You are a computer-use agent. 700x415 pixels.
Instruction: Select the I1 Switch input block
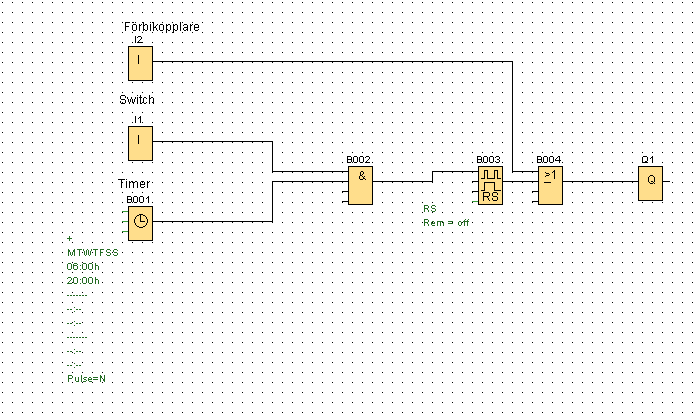tap(141, 143)
